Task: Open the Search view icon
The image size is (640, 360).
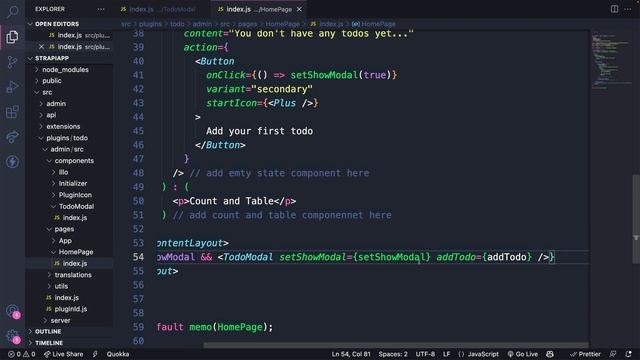Action: 12,11
